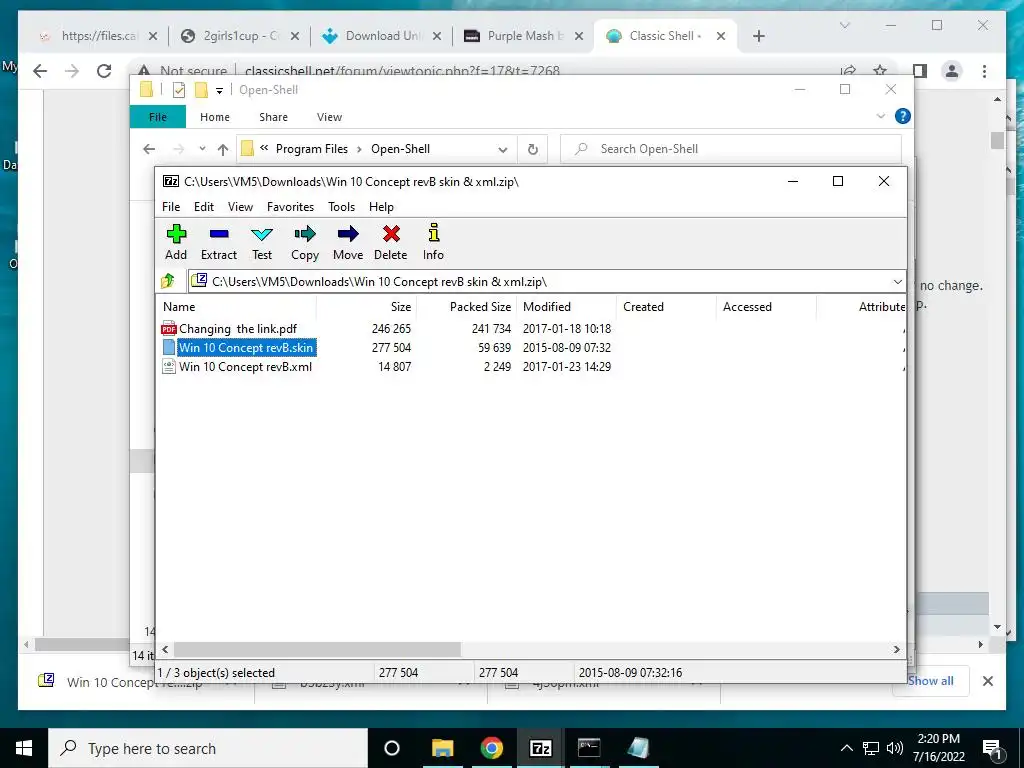This screenshot has height=768, width=1024.
Task: Click the file icon of Win 10 Concept revB.xml
Action: (x=169, y=366)
